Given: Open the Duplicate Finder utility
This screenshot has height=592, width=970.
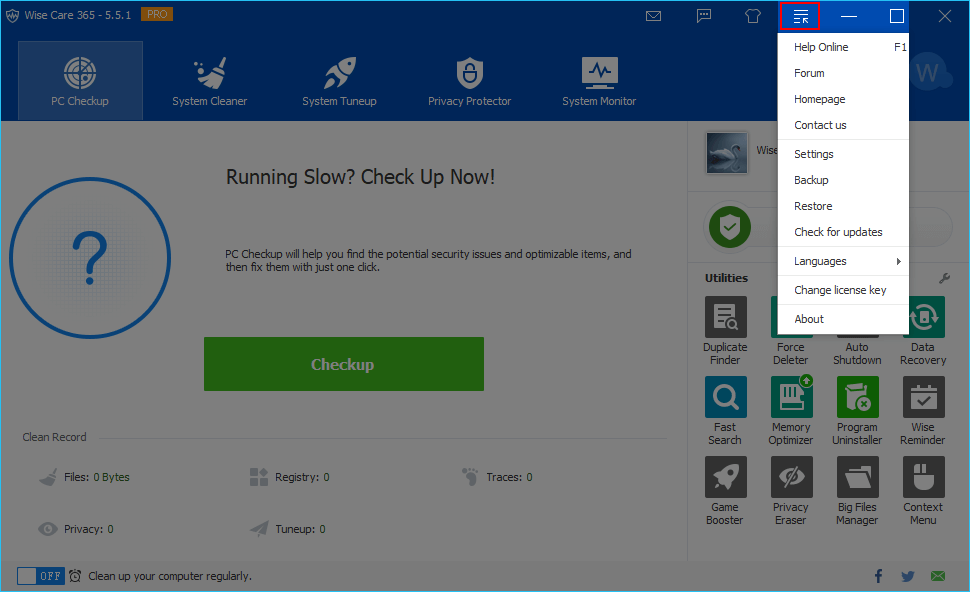Looking at the screenshot, I should [725, 331].
